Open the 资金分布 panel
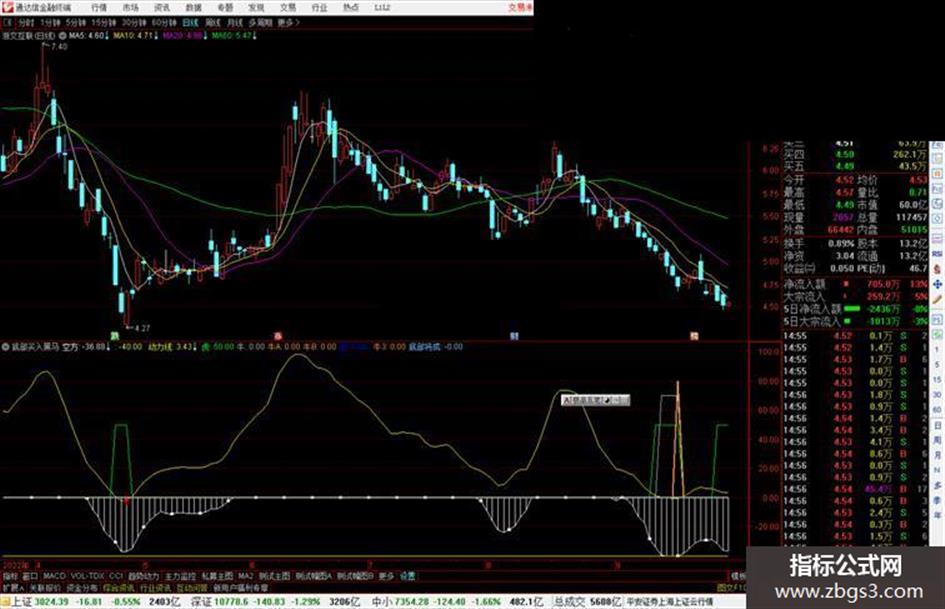Screen dimensions: 945x609 [82, 587]
